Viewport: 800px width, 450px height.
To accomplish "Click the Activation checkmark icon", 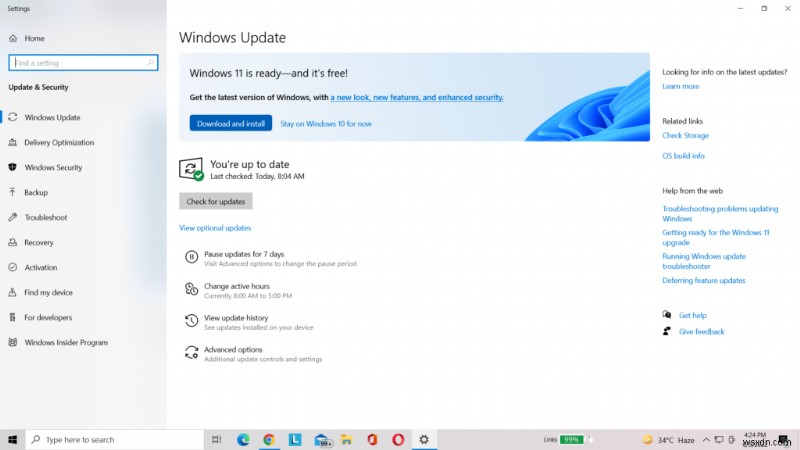I will (x=13, y=267).
